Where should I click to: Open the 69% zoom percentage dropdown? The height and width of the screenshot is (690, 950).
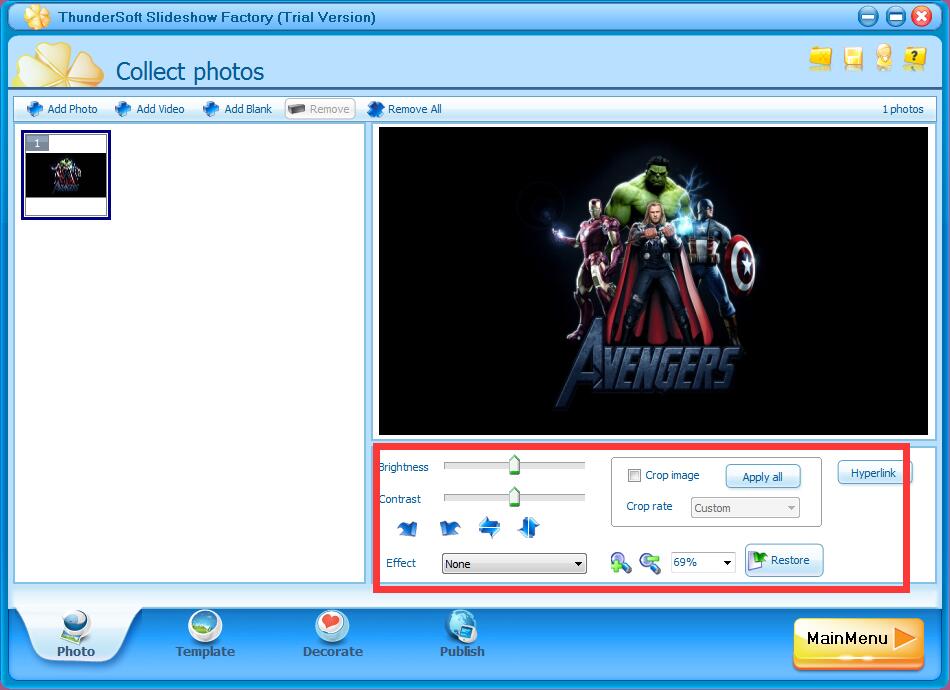point(702,562)
